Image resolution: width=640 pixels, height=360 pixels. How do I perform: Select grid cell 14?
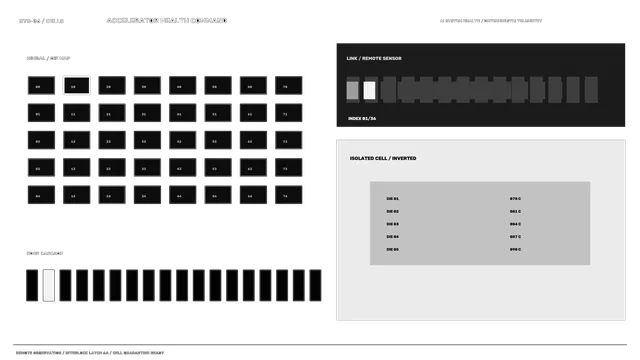tap(77, 195)
